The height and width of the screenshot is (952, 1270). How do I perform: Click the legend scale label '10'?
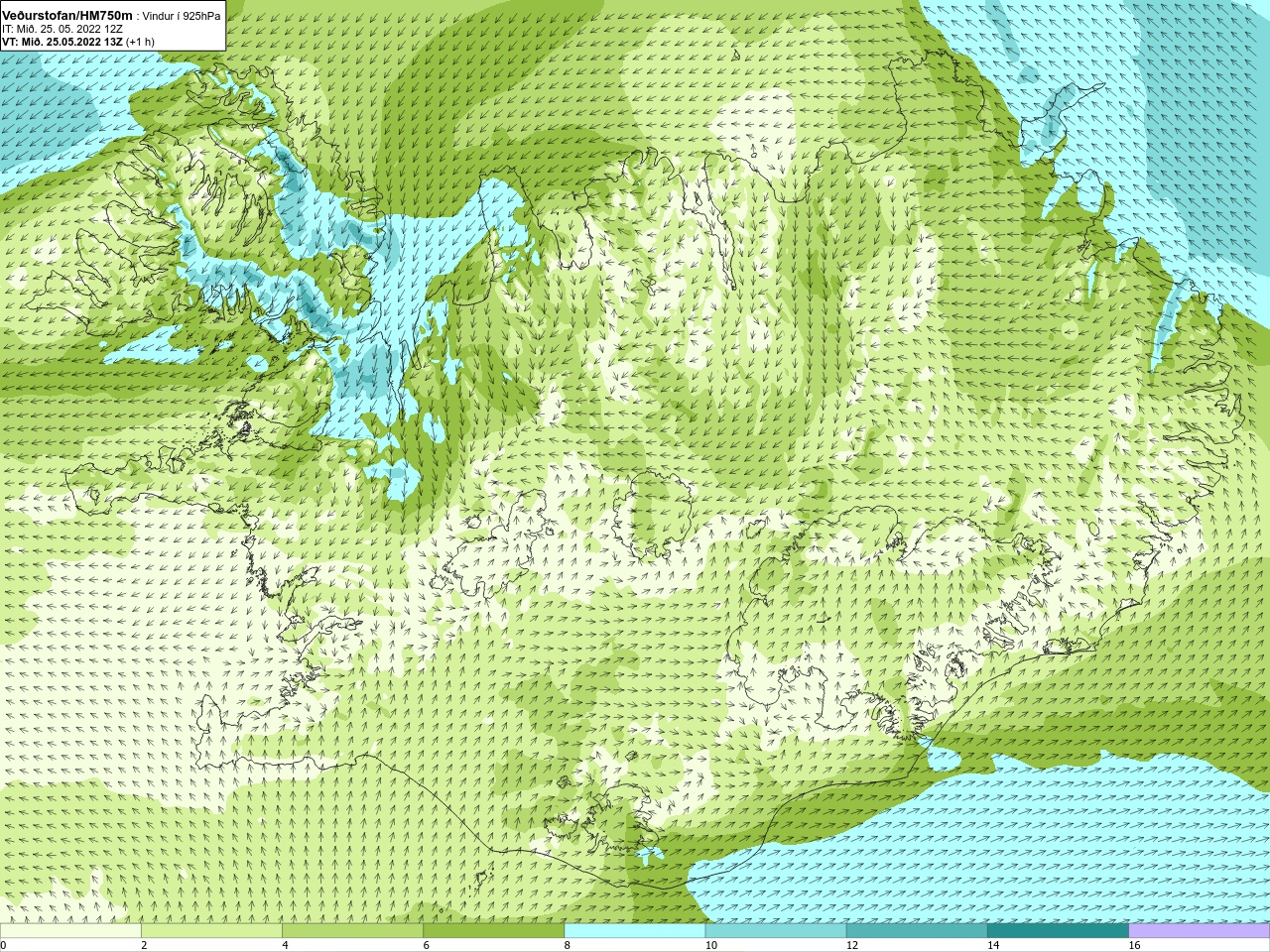coord(711,945)
